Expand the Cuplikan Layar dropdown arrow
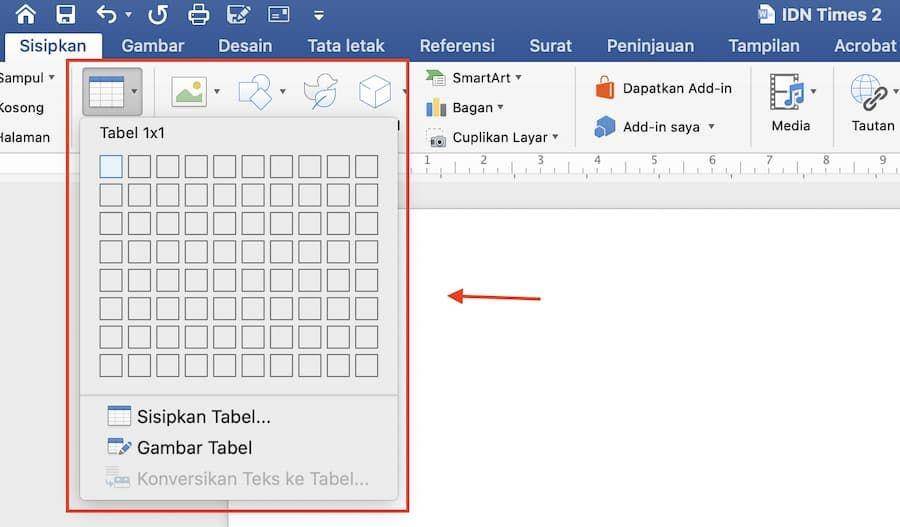This screenshot has width=900, height=527. 555,137
